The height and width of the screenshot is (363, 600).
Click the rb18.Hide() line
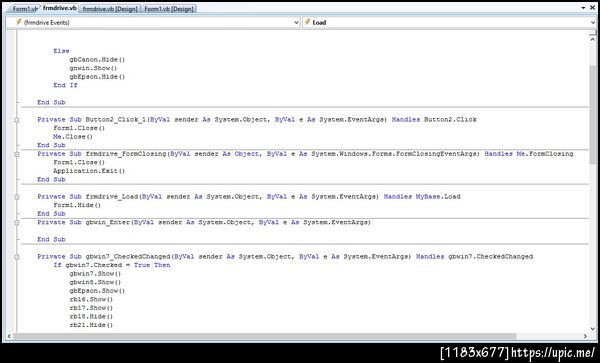point(91,317)
